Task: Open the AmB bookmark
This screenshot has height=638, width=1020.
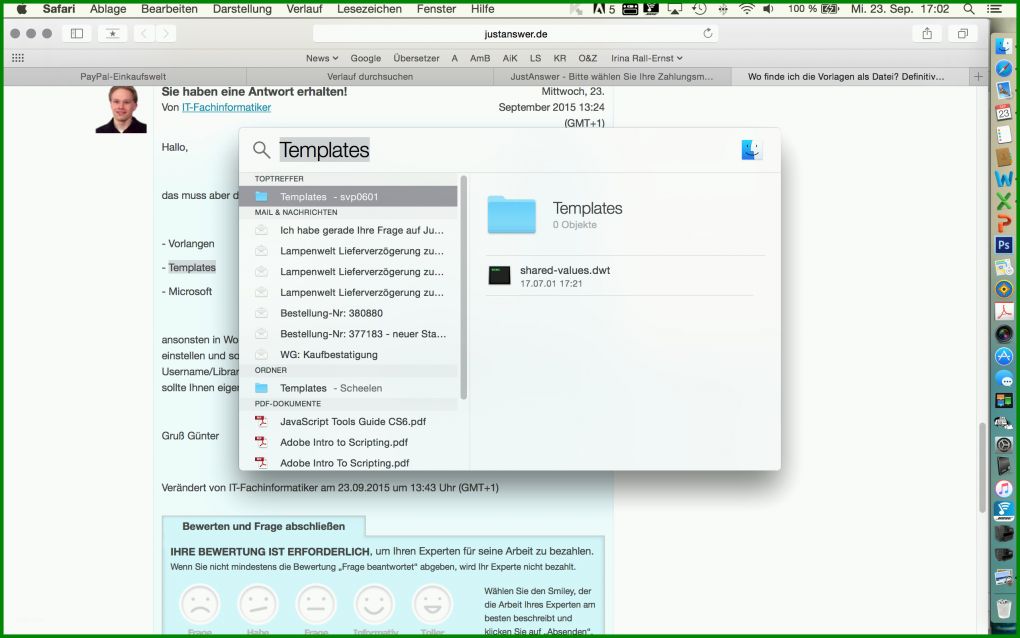Action: (x=480, y=58)
